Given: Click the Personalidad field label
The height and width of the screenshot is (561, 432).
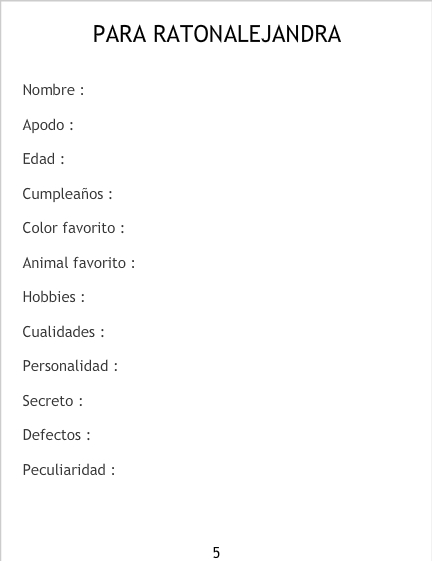Looking at the screenshot, I should (x=70, y=366).
